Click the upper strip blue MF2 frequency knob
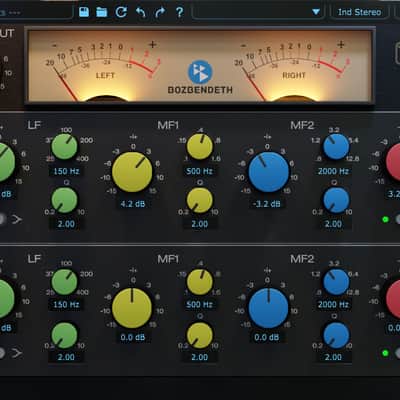This screenshot has height=400, width=400. [x=336, y=147]
